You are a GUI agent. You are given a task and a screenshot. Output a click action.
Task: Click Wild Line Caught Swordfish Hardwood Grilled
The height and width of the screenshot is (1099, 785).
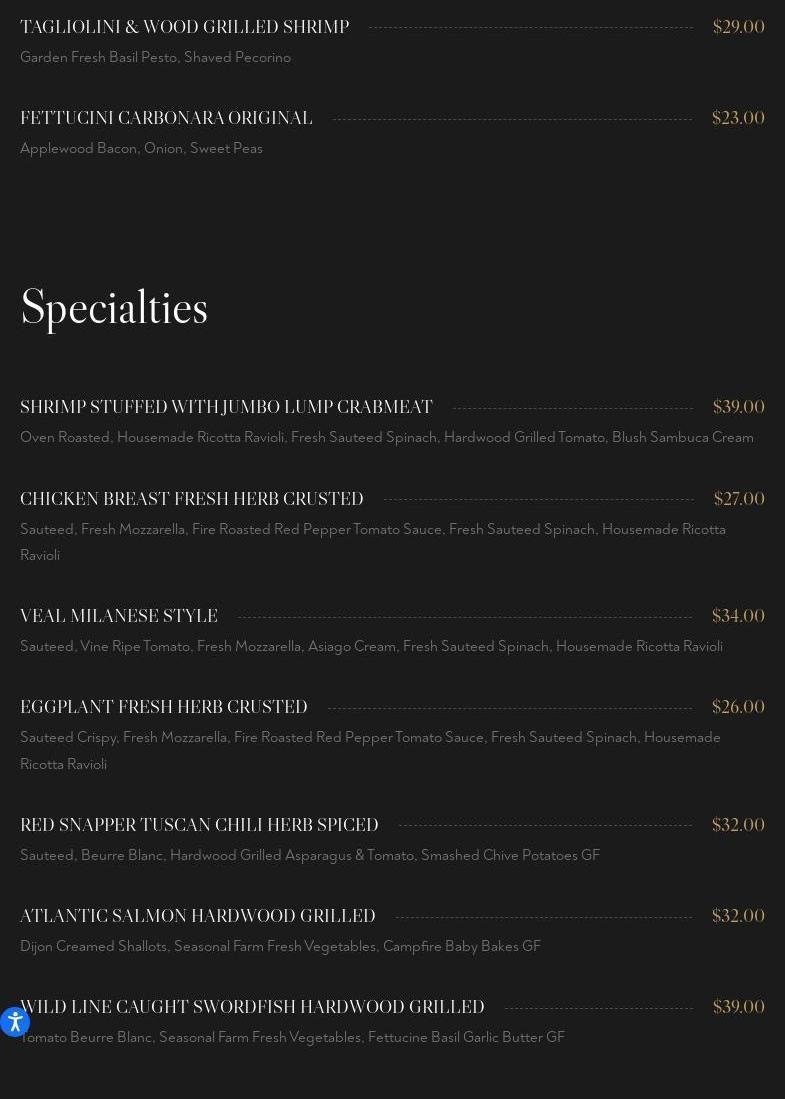tap(252, 1007)
